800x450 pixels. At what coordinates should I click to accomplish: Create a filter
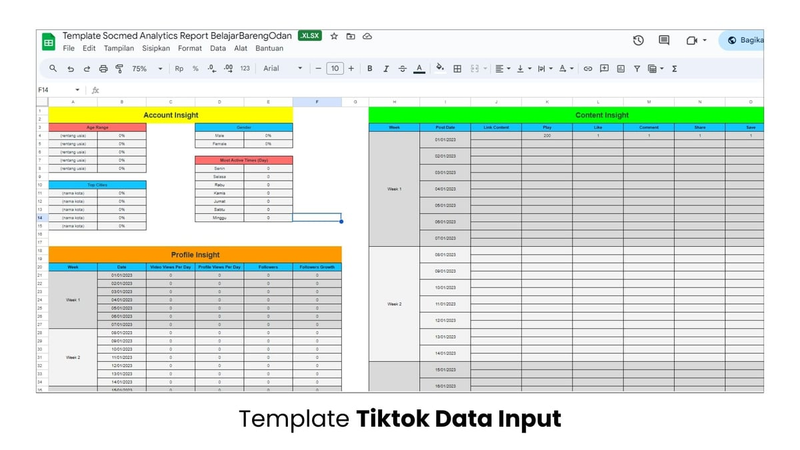pos(637,68)
